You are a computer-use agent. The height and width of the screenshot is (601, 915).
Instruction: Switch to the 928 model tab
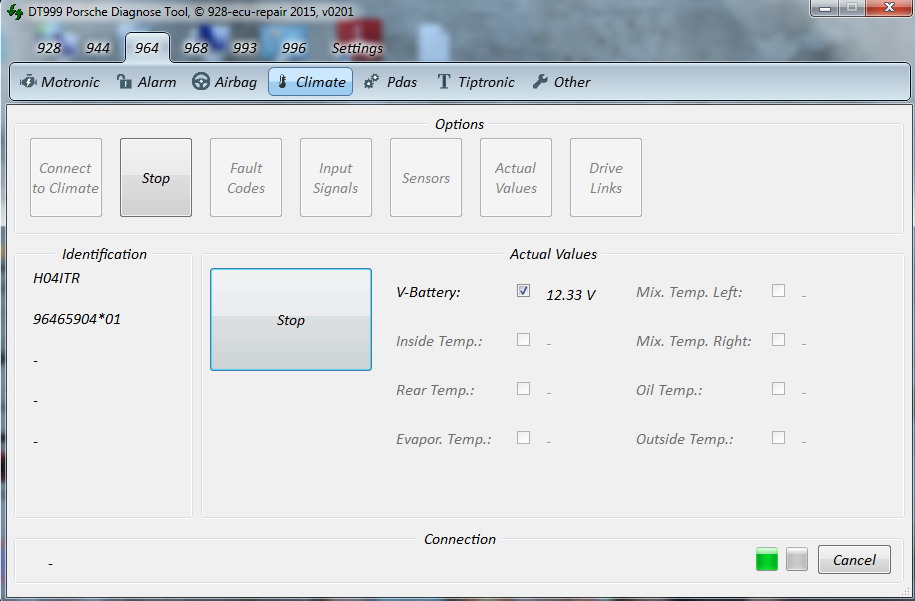[x=49, y=48]
